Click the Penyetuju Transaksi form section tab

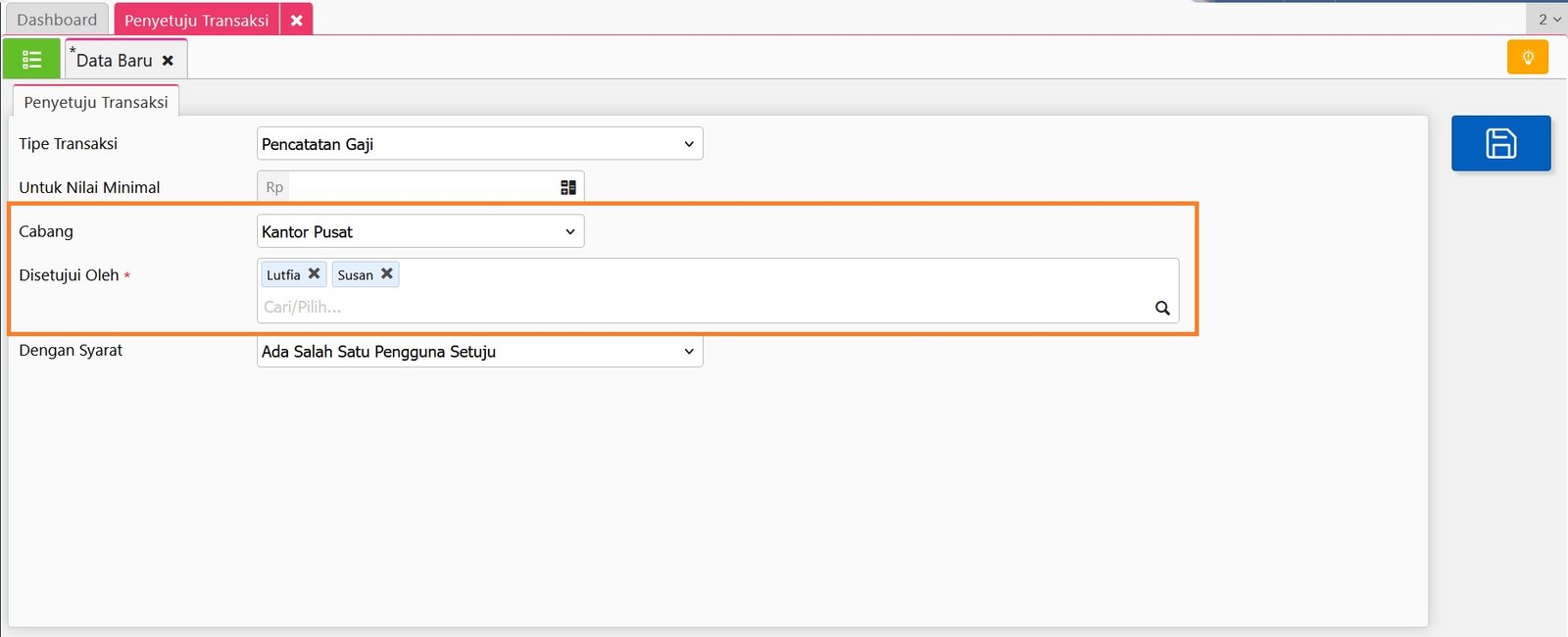tap(95, 102)
